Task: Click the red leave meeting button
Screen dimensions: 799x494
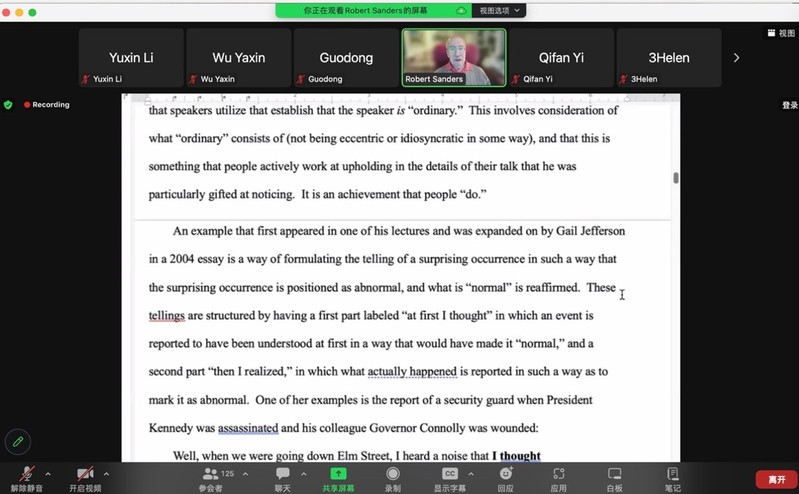Action: (x=776, y=479)
